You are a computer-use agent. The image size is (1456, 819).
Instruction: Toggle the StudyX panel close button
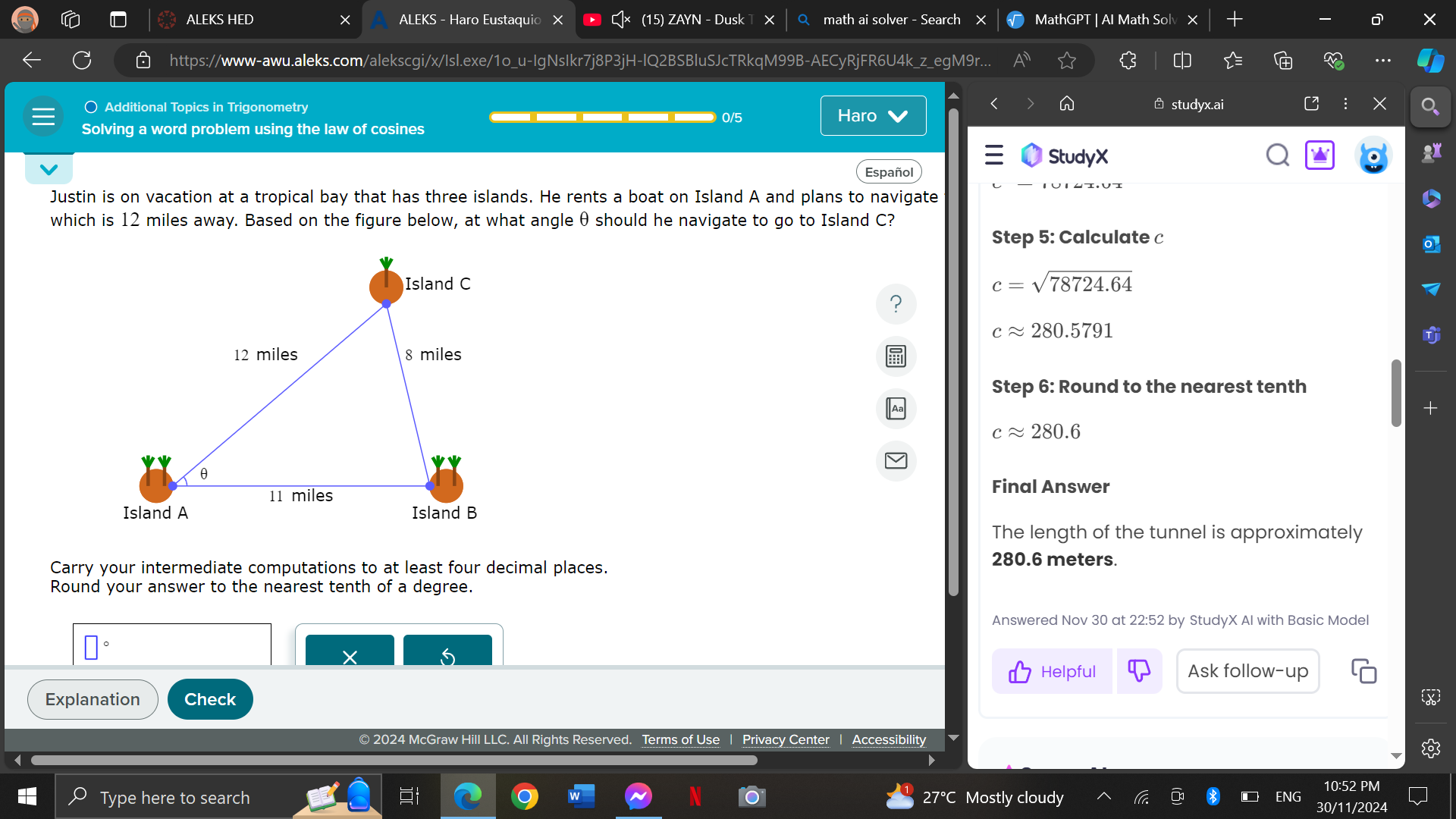[x=1380, y=104]
